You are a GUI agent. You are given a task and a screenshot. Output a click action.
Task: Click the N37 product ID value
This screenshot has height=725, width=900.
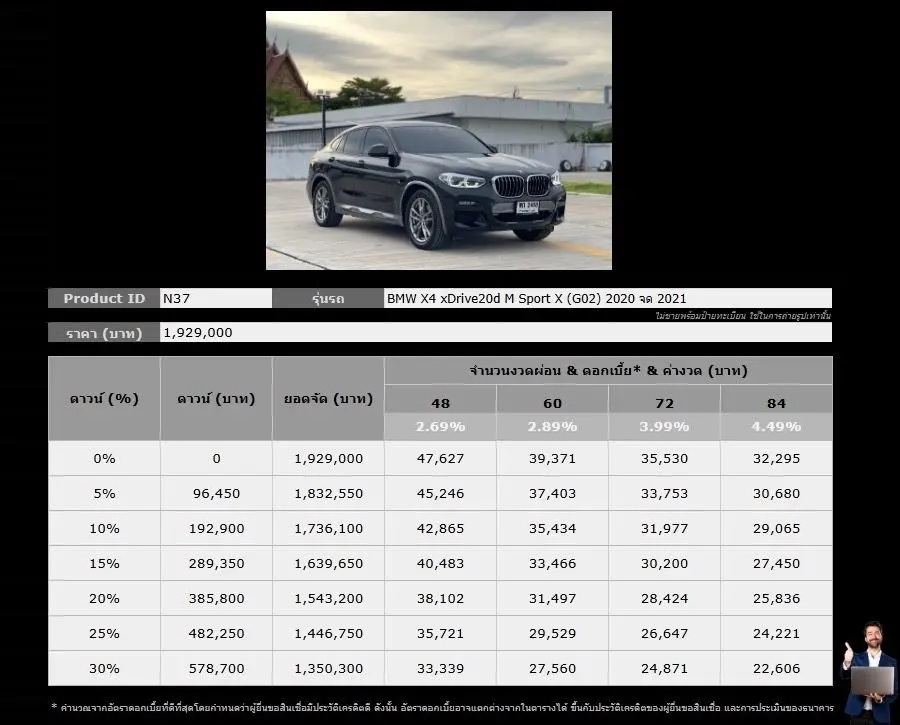tap(216, 298)
